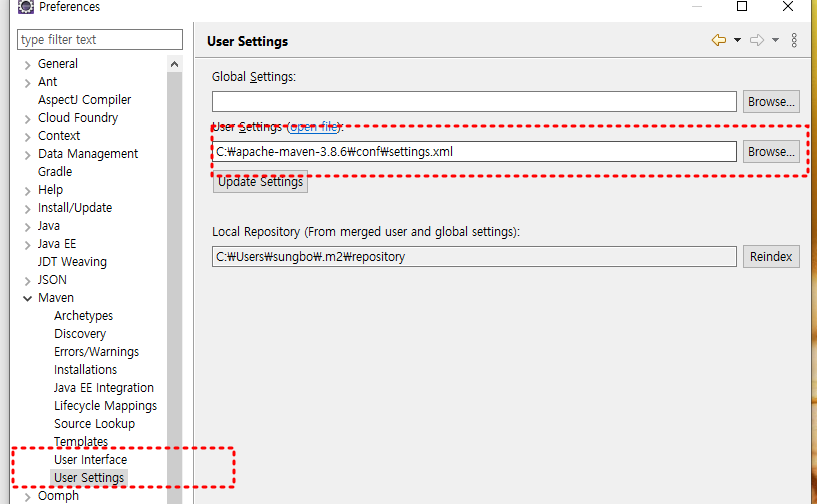Open Maven Errors/Warnings page

96,352
